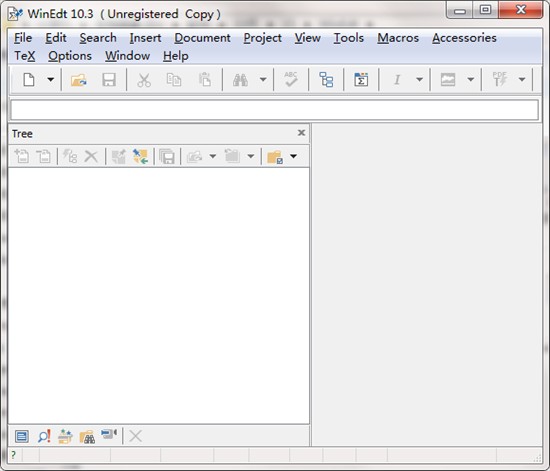Click the Insert picture icon
550x471 pixels.
[x=448, y=80]
